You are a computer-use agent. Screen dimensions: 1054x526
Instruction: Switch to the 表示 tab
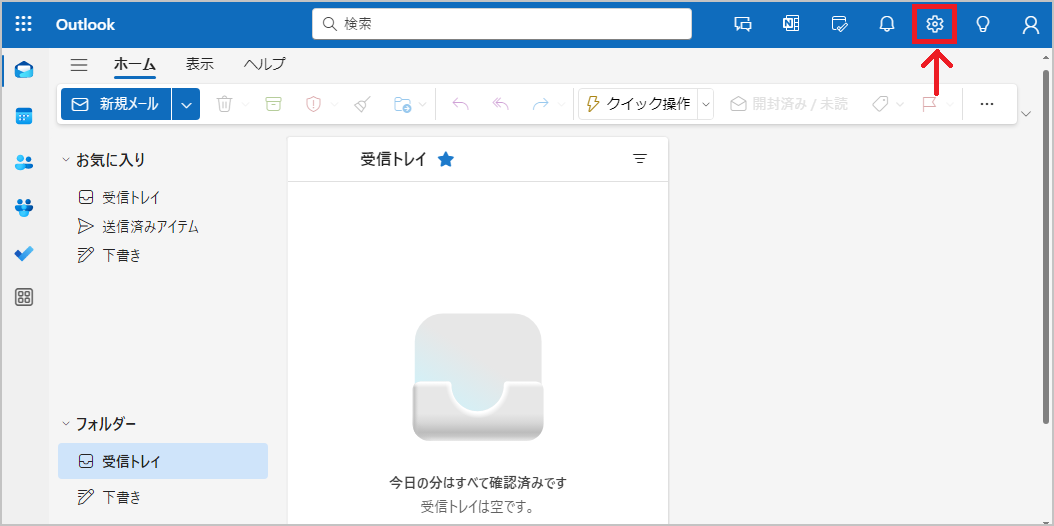[199, 64]
